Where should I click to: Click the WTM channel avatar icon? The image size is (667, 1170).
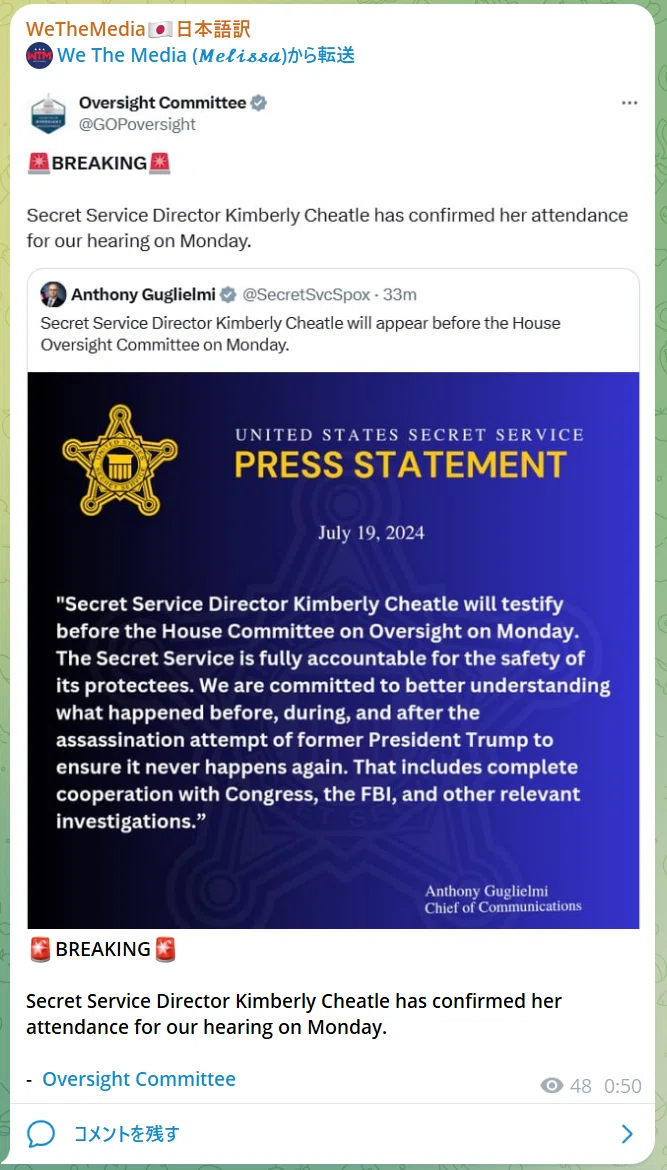[x=39, y=55]
